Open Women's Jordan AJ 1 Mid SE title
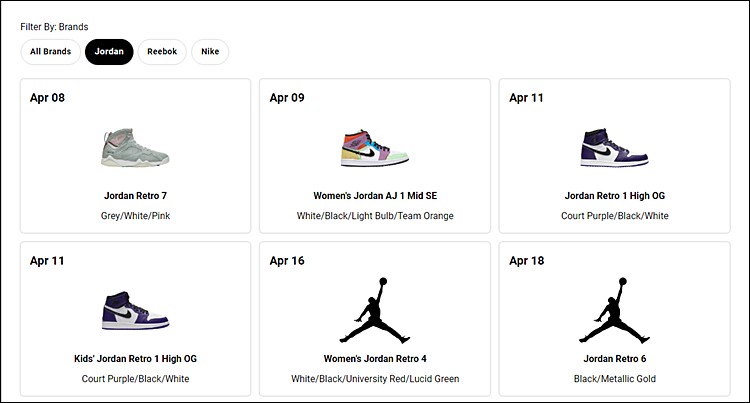 coord(375,196)
